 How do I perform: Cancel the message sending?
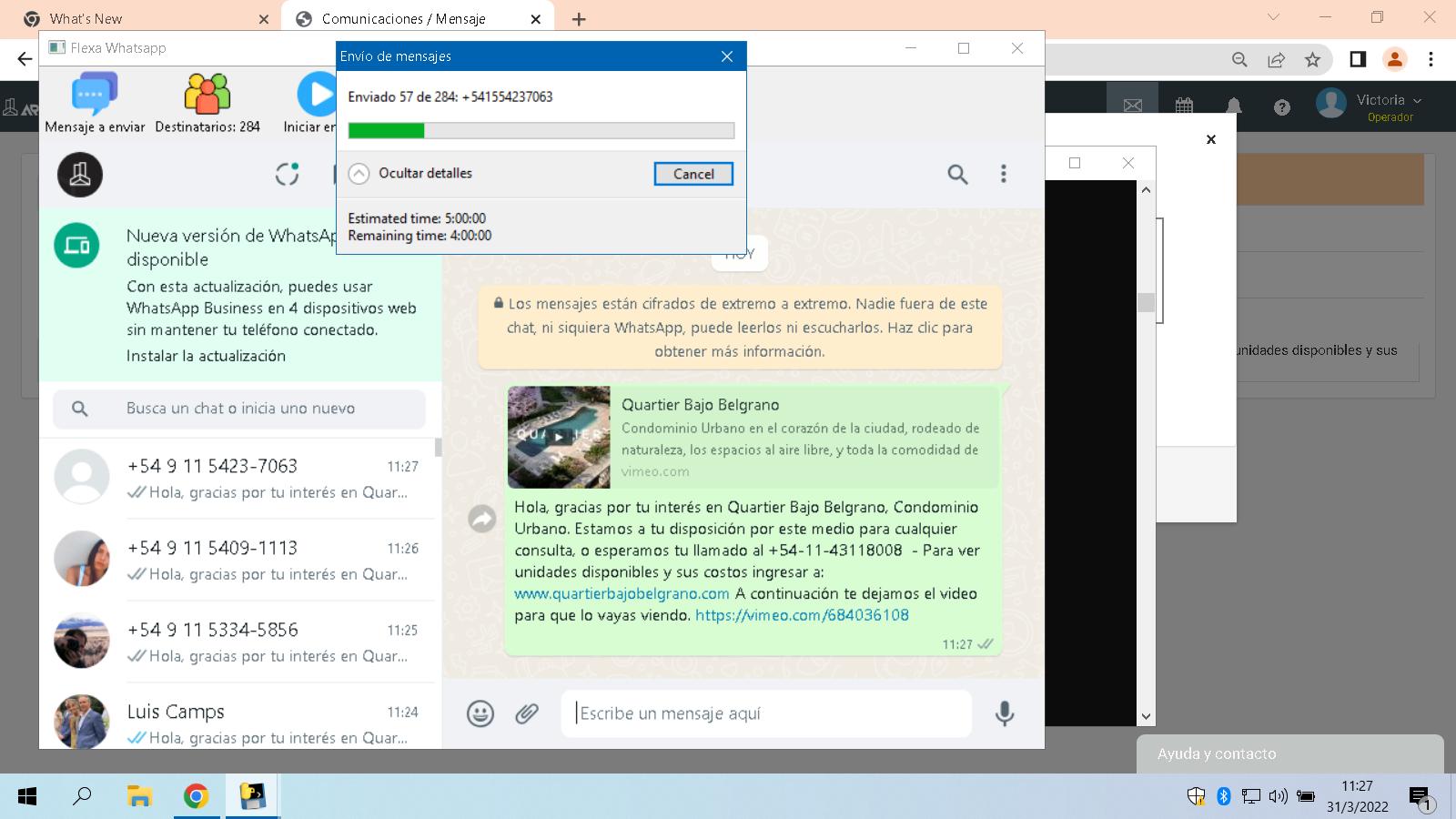(x=693, y=174)
